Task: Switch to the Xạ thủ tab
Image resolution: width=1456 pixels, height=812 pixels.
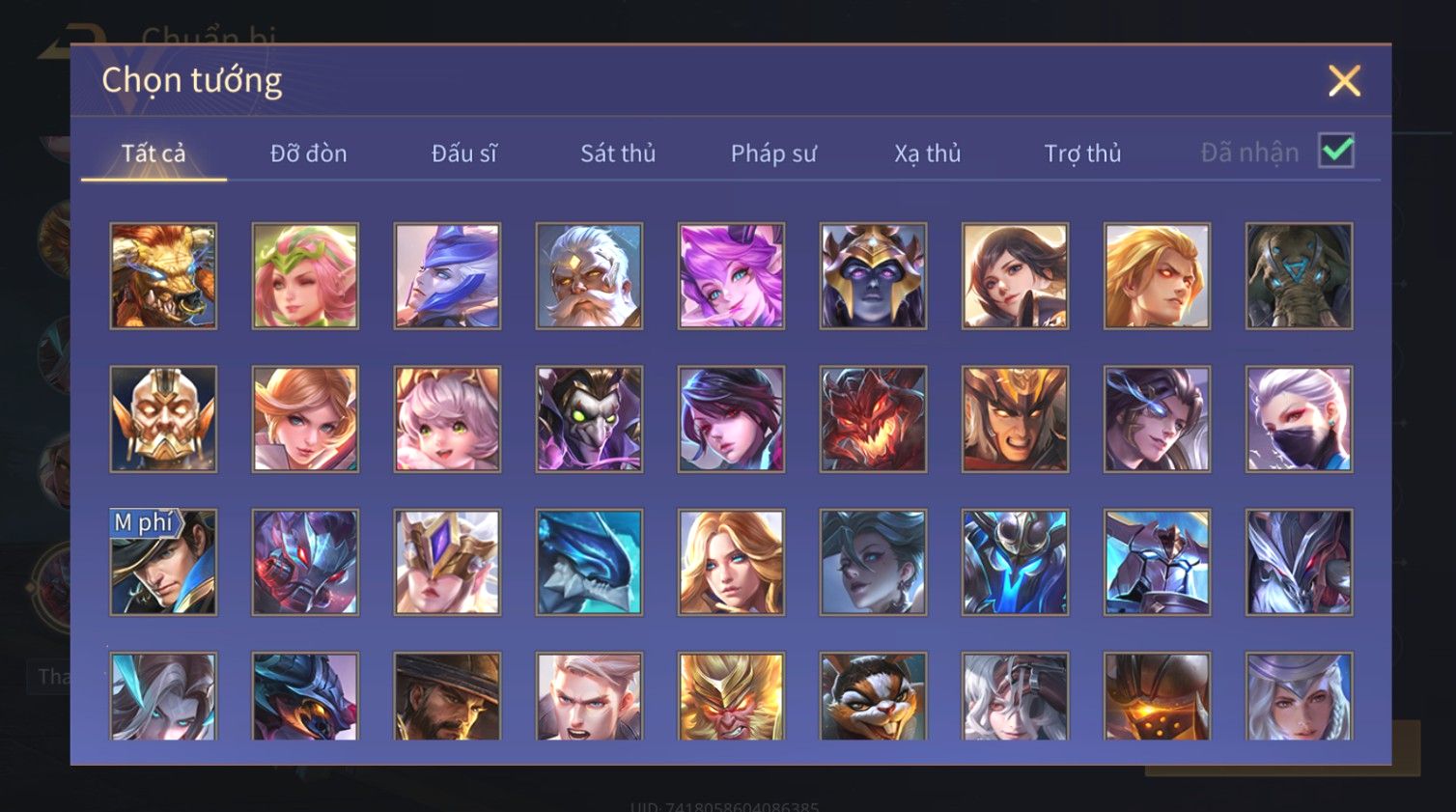Action: (x=928, y=154)
